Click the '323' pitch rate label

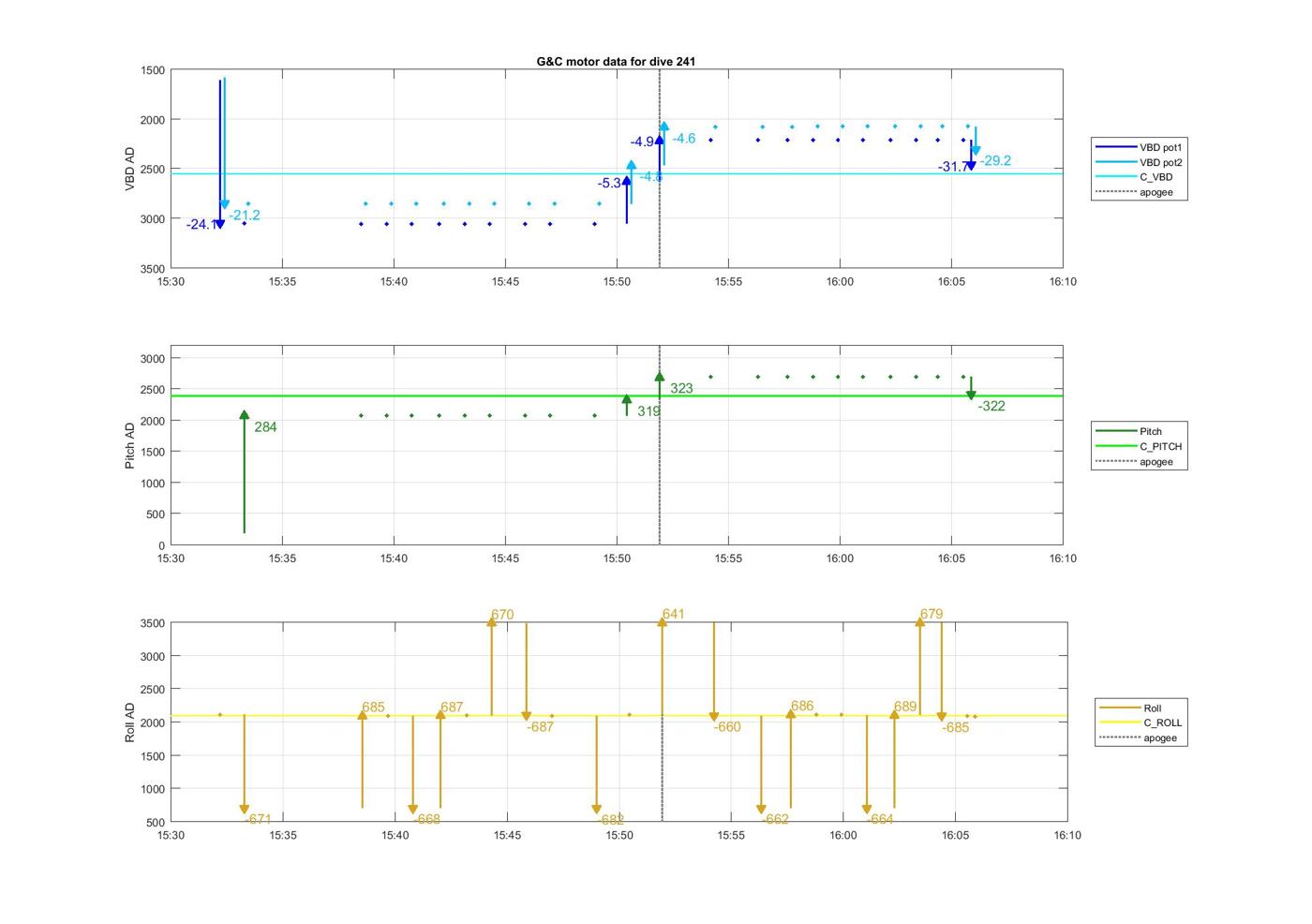coord(681,388)
